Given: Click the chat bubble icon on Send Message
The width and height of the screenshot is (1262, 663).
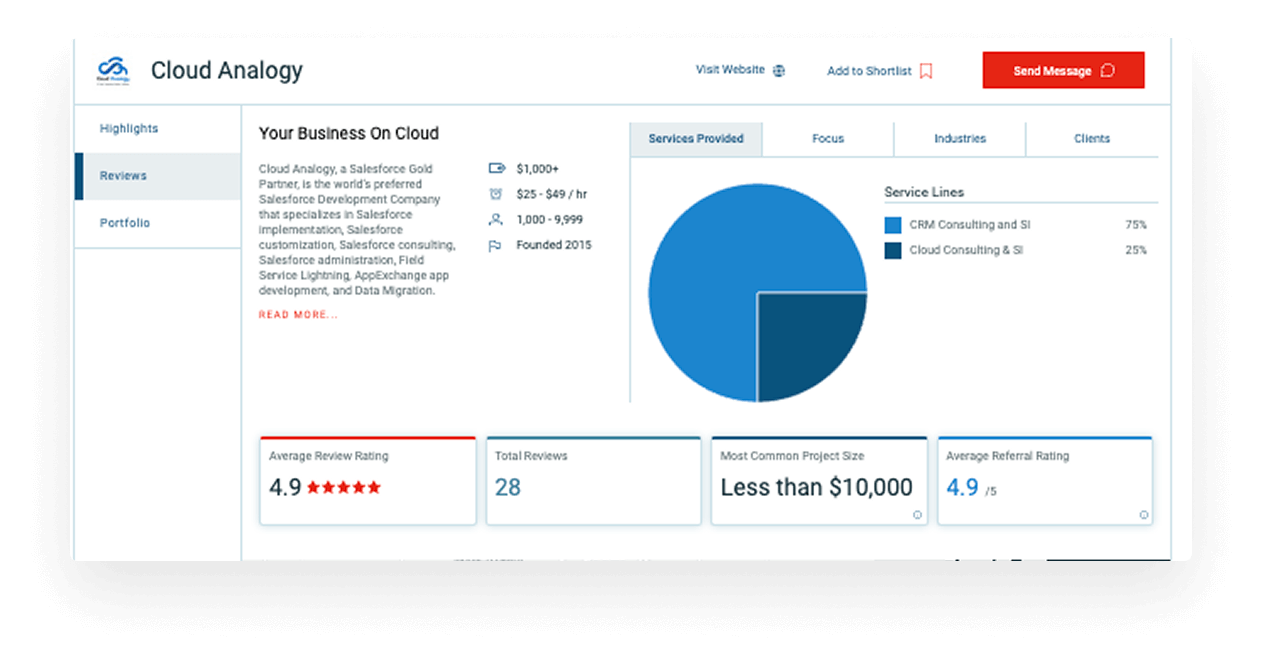Looking at the screenshot, I should [1107, 71].
